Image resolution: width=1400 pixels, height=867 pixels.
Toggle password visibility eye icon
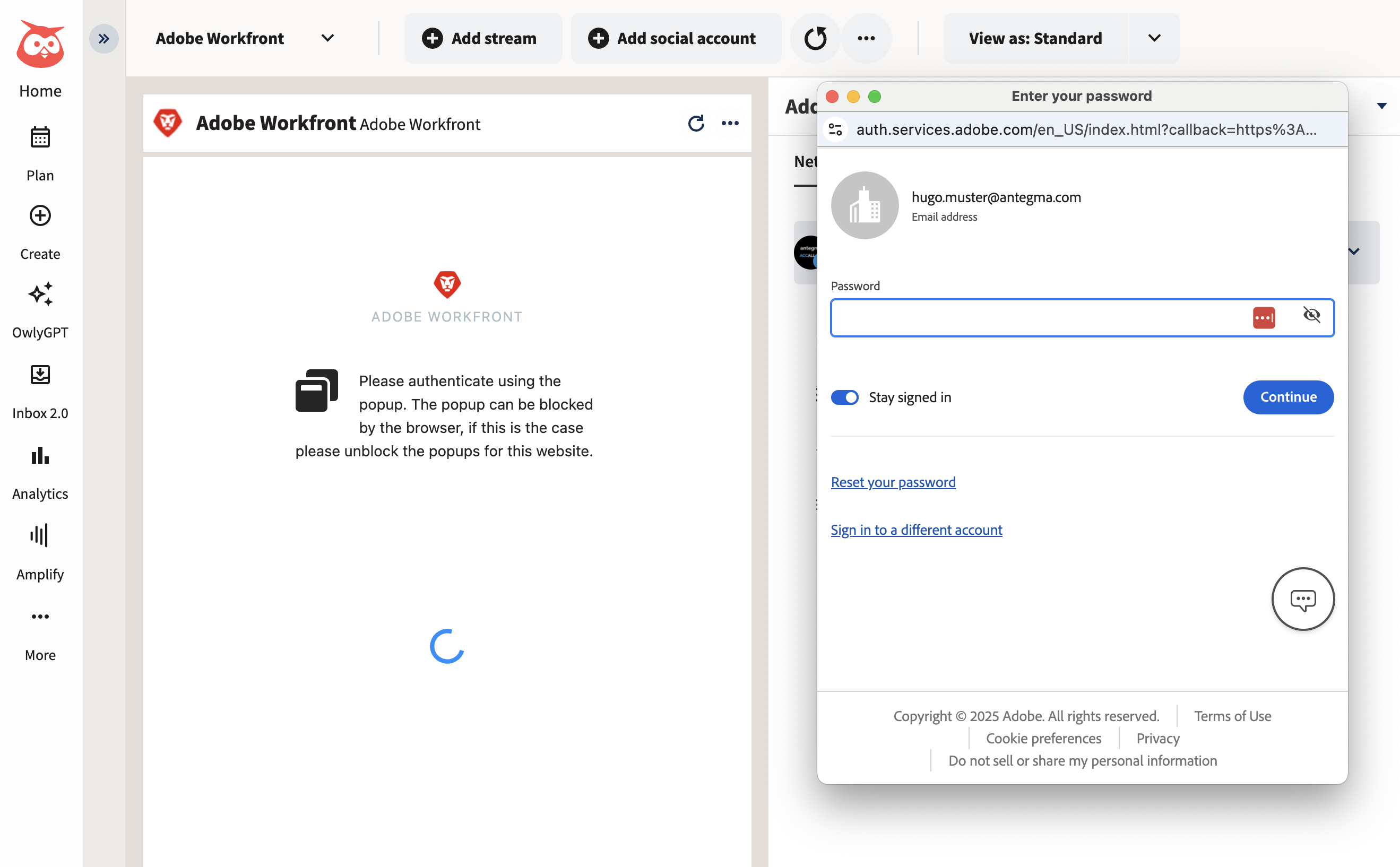(1312, 315)
